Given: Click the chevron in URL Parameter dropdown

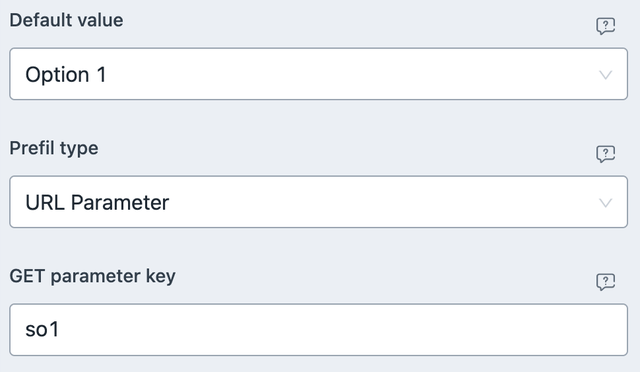Looking at the screenshot, I should pos(605,203).
